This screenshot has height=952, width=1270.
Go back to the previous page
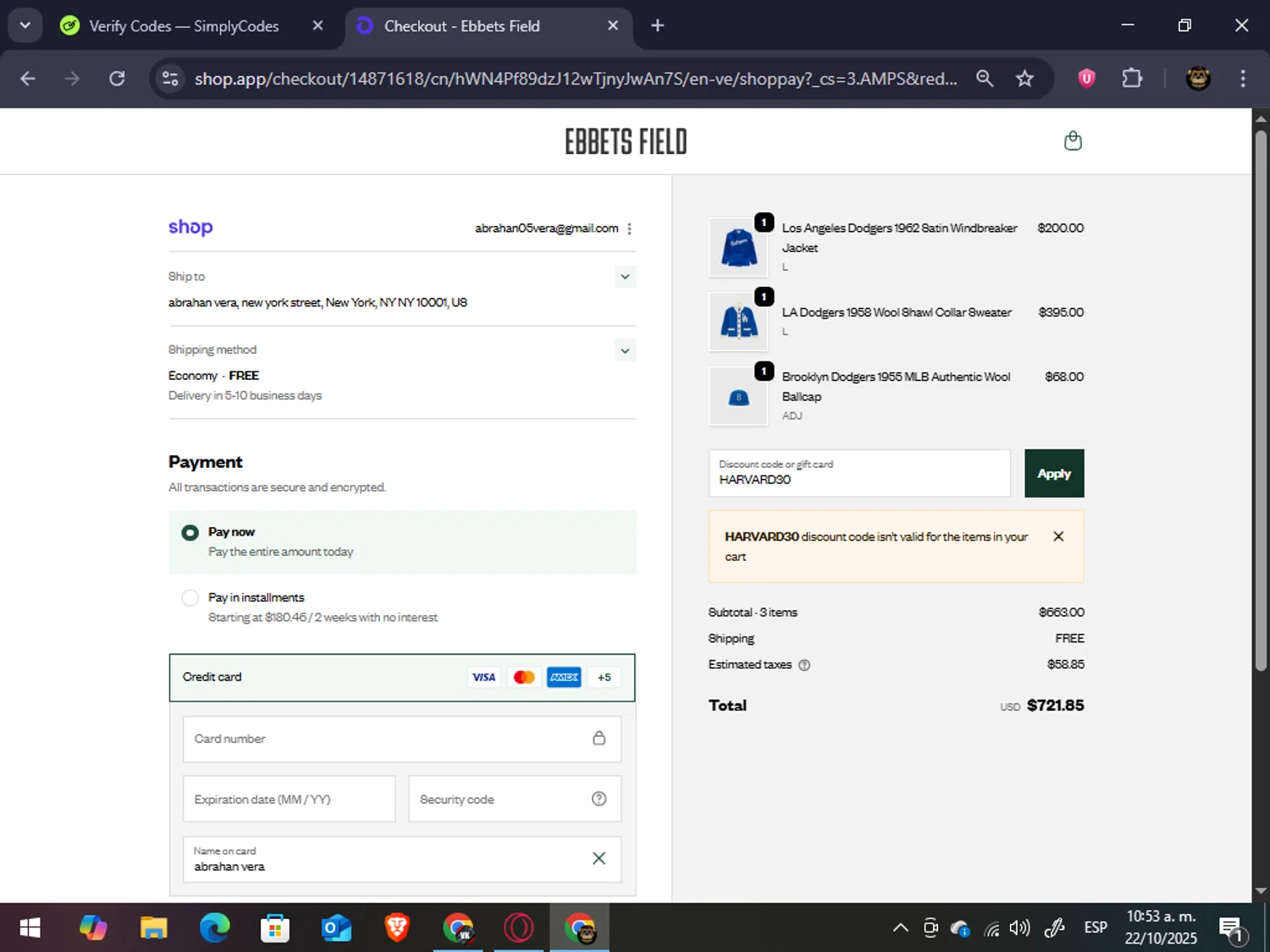[28, 79]
